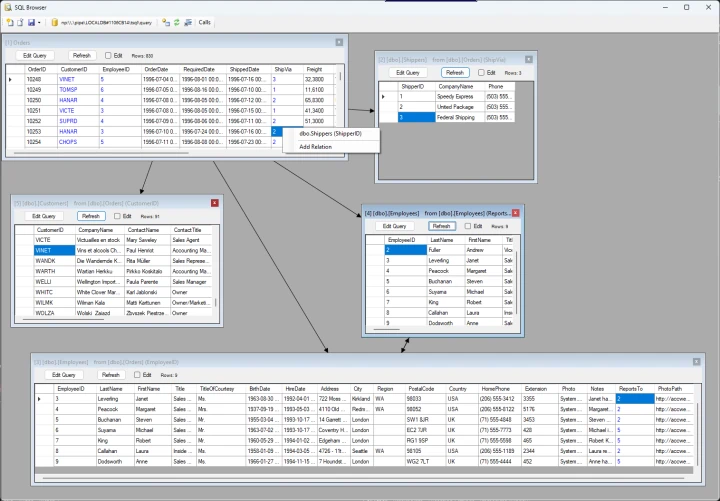720x501 pixels.
Task: Select Peacock in Employees window 4
Action: (445, 271)
